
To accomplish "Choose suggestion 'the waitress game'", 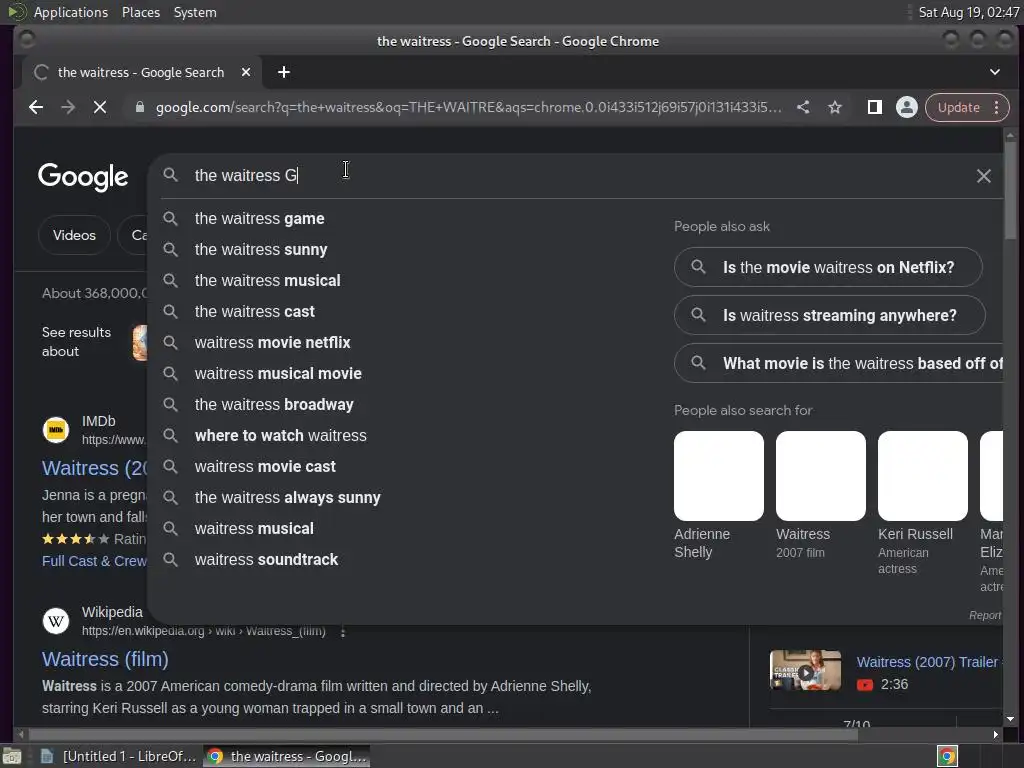I will point(259,219).
